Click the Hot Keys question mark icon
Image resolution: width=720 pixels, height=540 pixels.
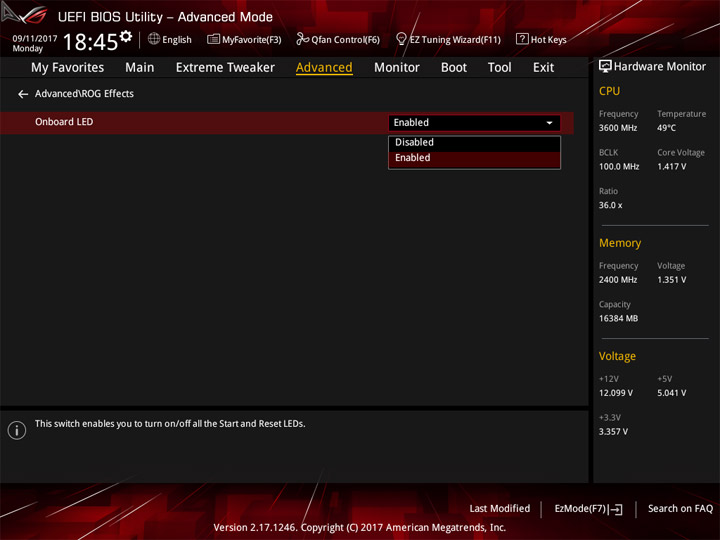(x=522, y=39)
